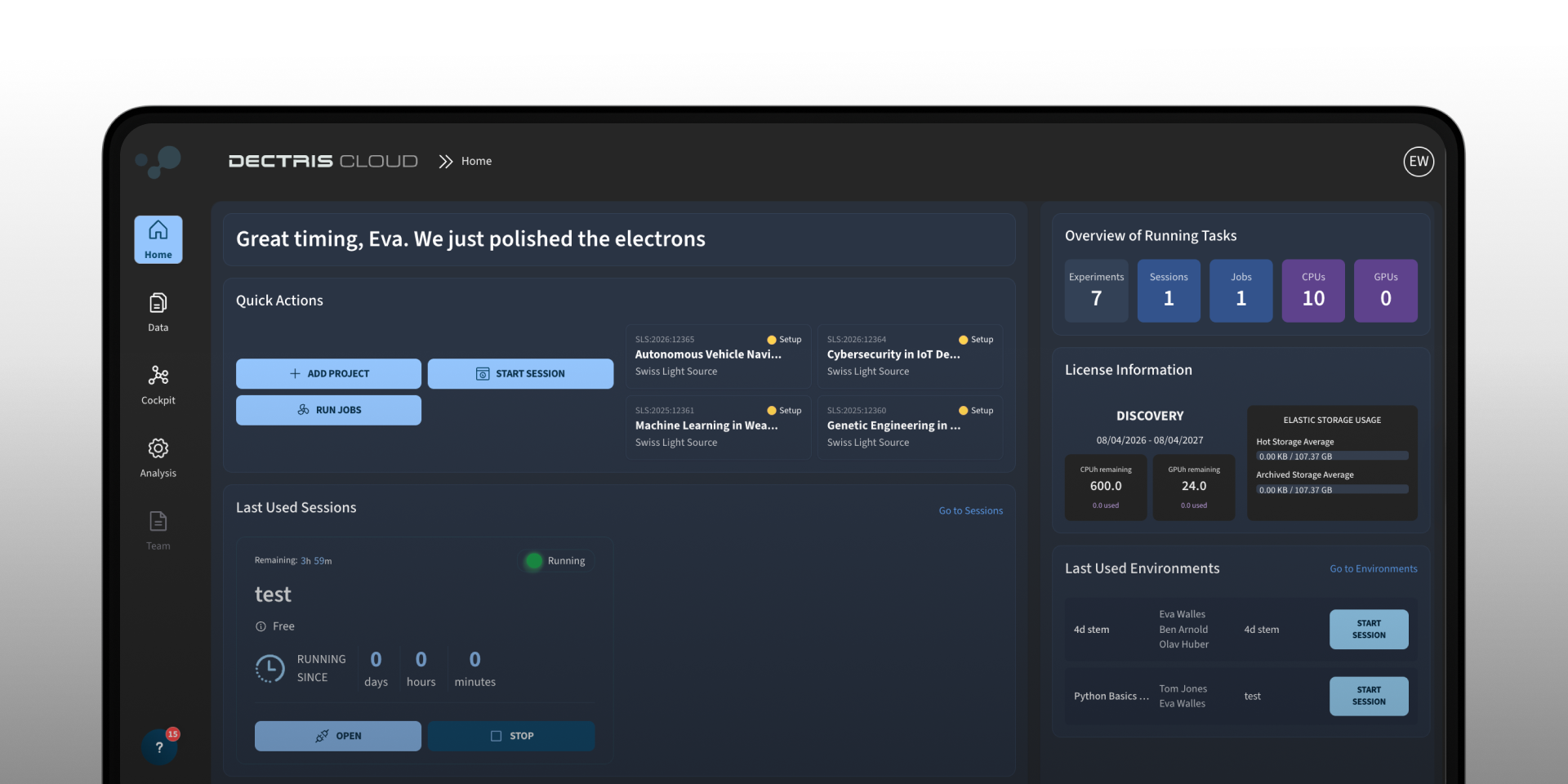The height and width of the screenshot is (784, 1568).
Task: Open the Home sidebar item
Action: (158, 239)
